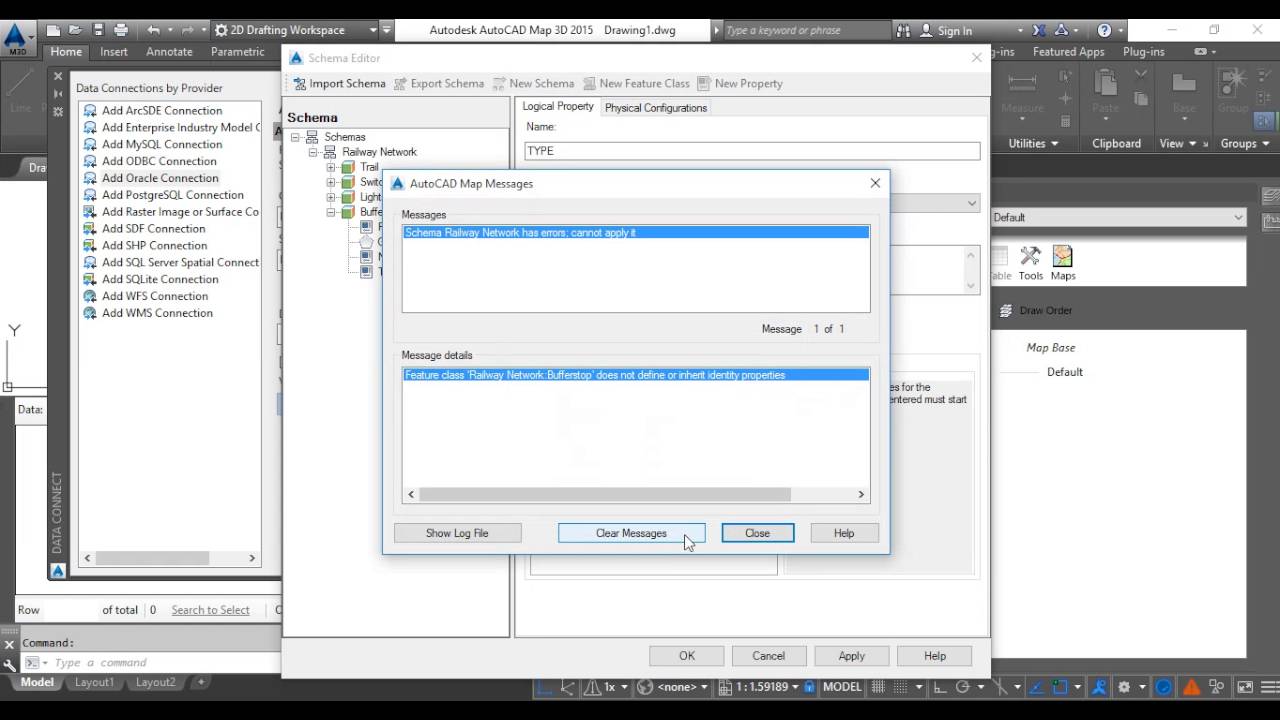The width and height of the screenshot is (1280, 720).
Task: Click Apply button in Schema Editor
Action: click(x=852, y=656)
